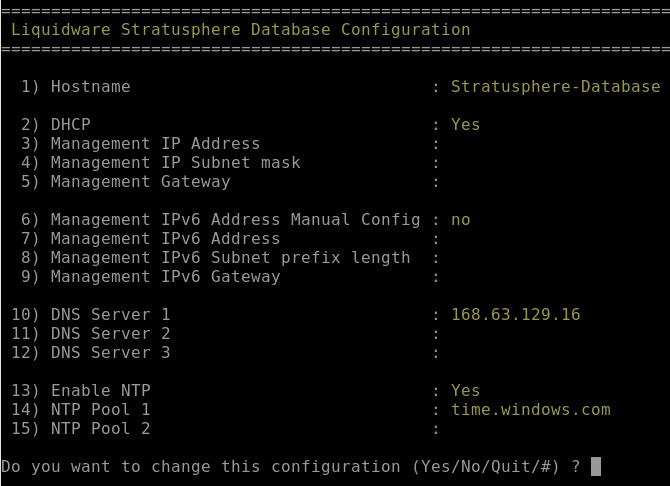Select the '2) DHCP' row label
Screen dimensions: 670x486
coord(56,124)
